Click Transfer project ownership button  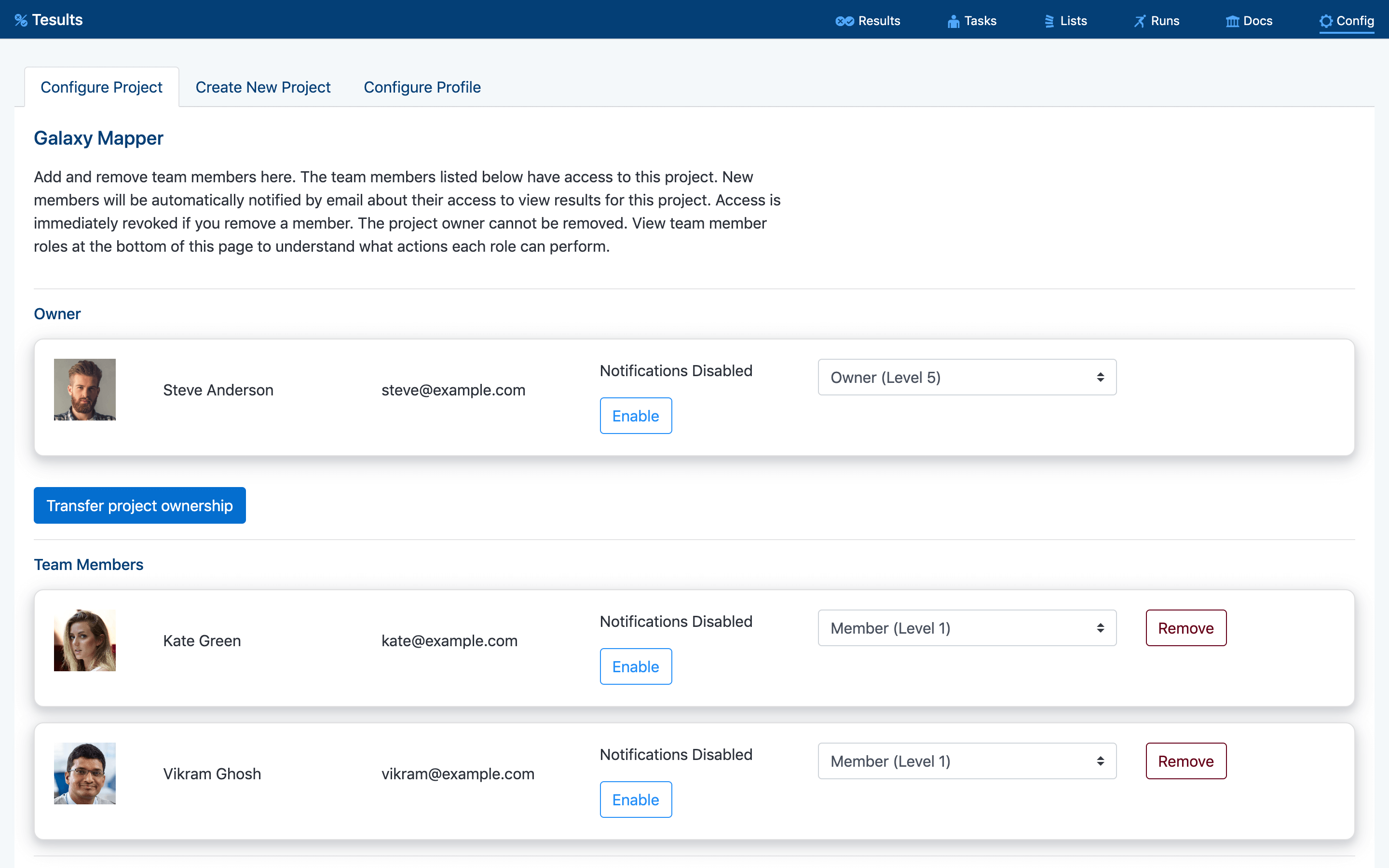coord(139,505)
